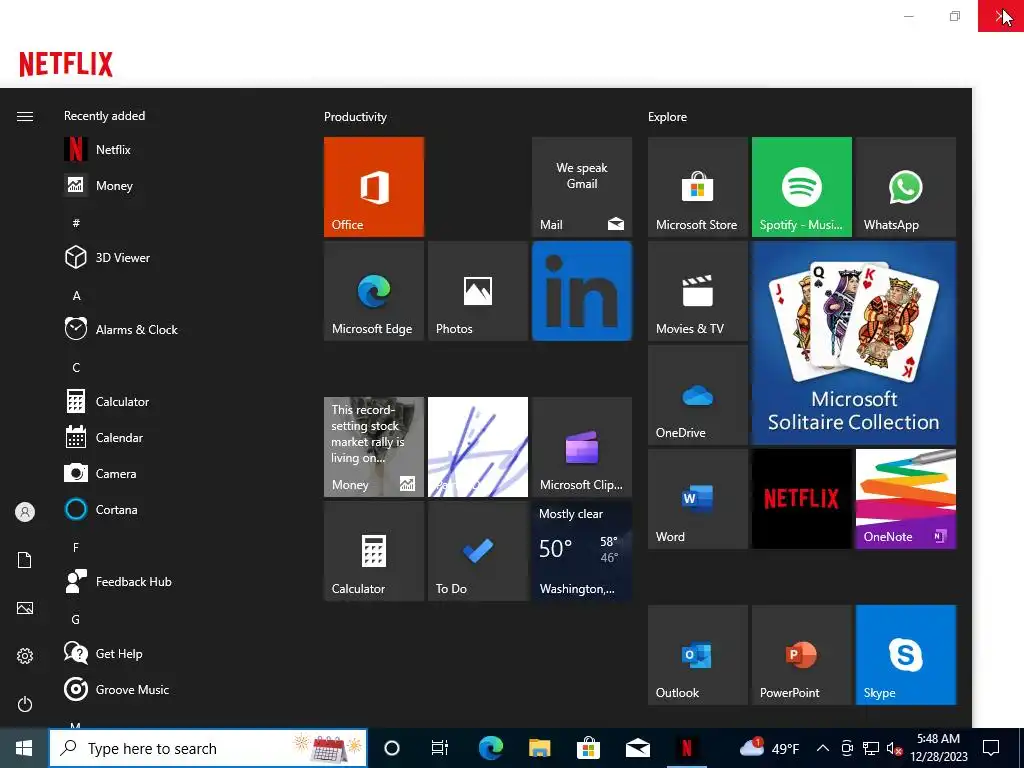
Task: Click the 49°F weather widget
Action: pos(769,748)
